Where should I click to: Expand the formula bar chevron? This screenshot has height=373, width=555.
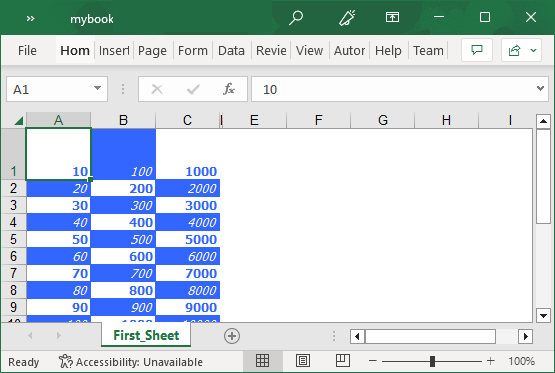tap(540, 88)
